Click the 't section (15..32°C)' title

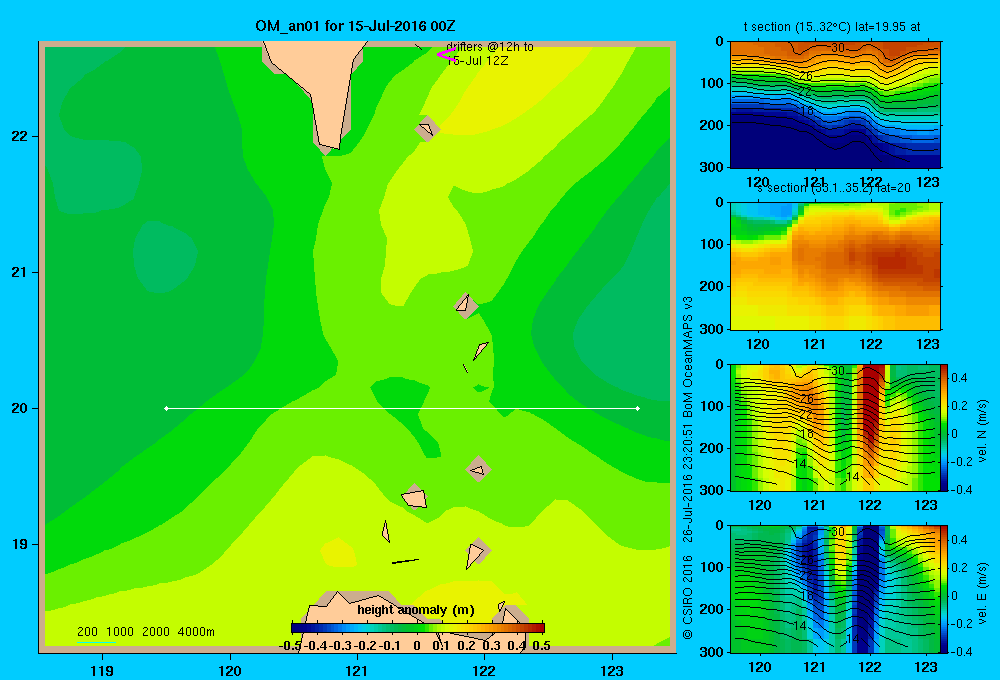click(x=797, y=27)
